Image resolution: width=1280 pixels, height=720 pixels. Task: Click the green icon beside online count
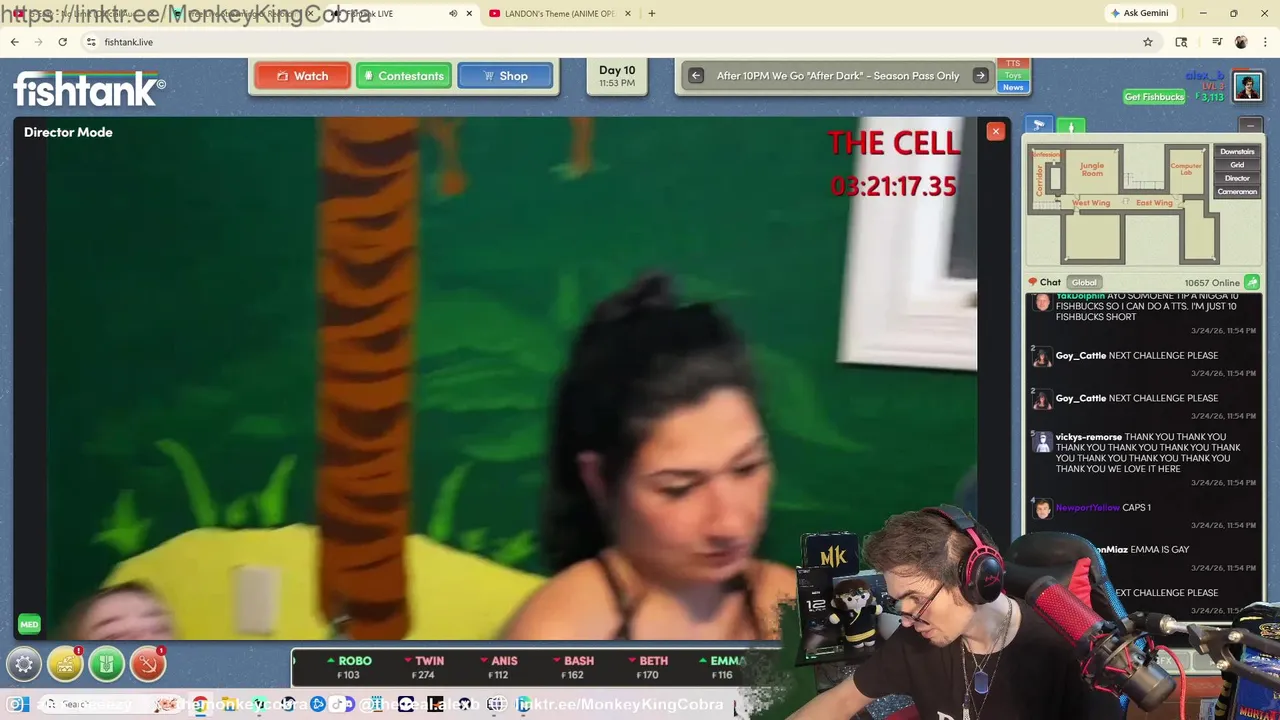(1251, 283)
